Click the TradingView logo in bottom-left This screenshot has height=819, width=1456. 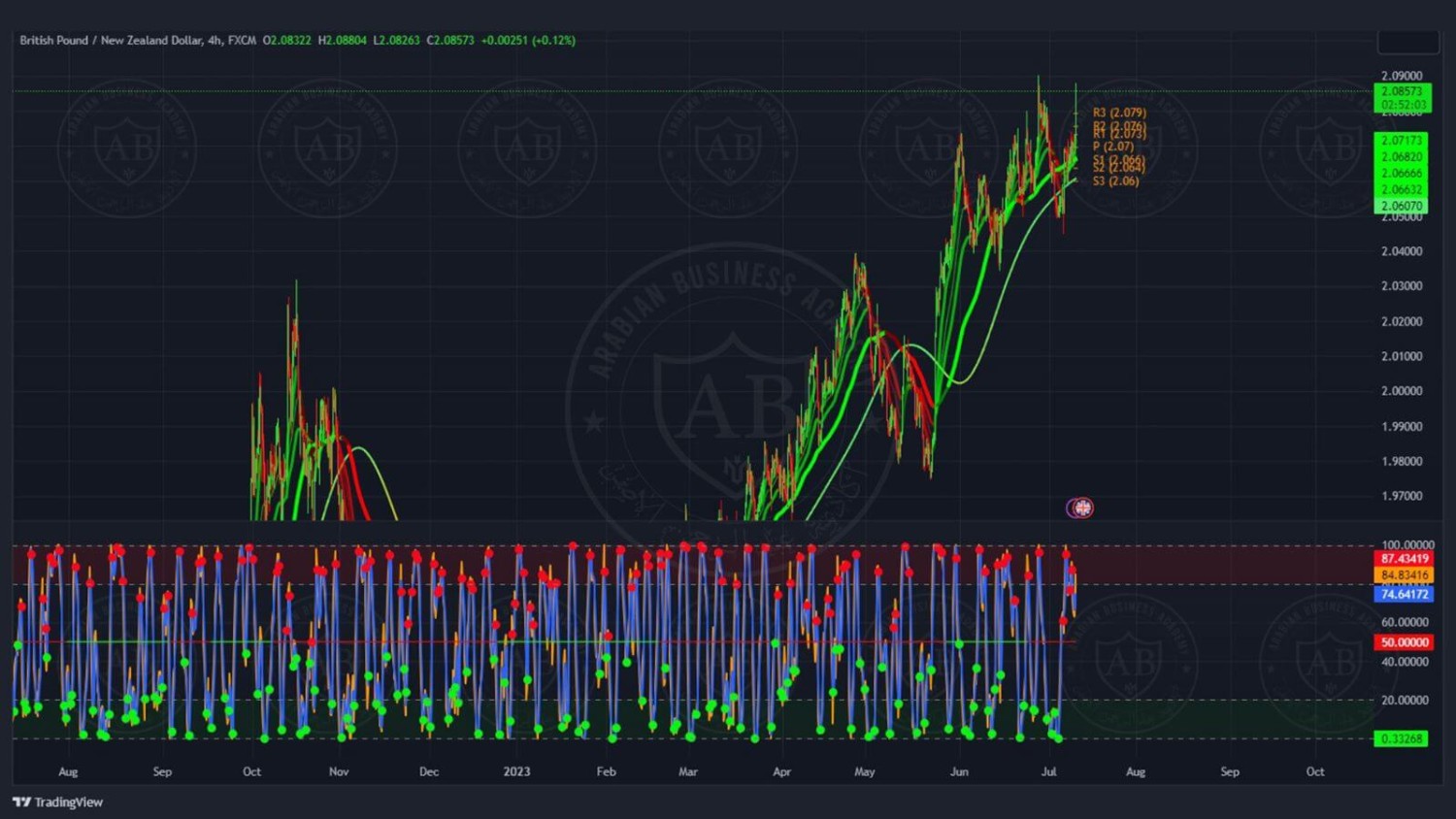pos(57,802)
